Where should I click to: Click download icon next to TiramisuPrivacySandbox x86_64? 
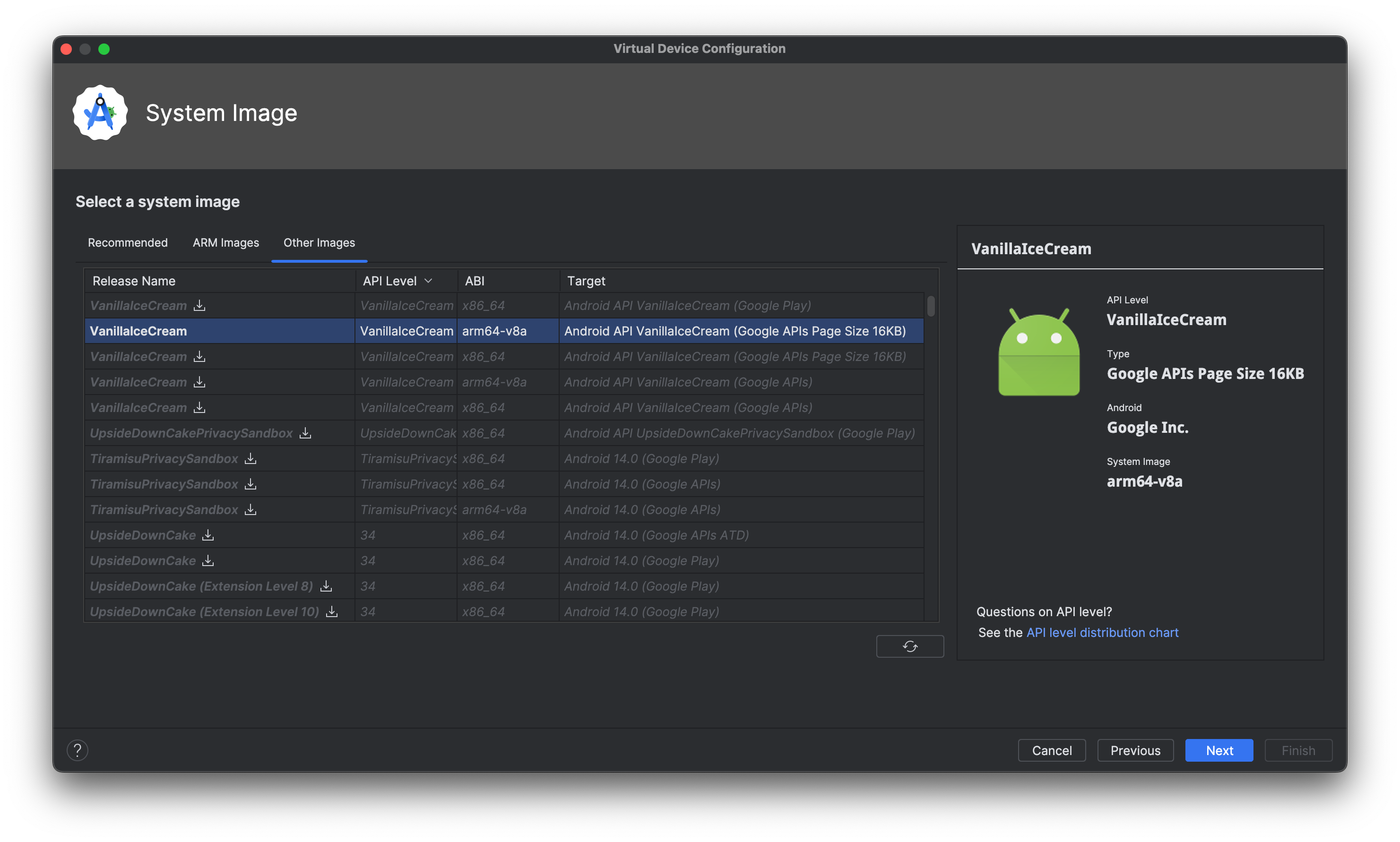(251, 458)
